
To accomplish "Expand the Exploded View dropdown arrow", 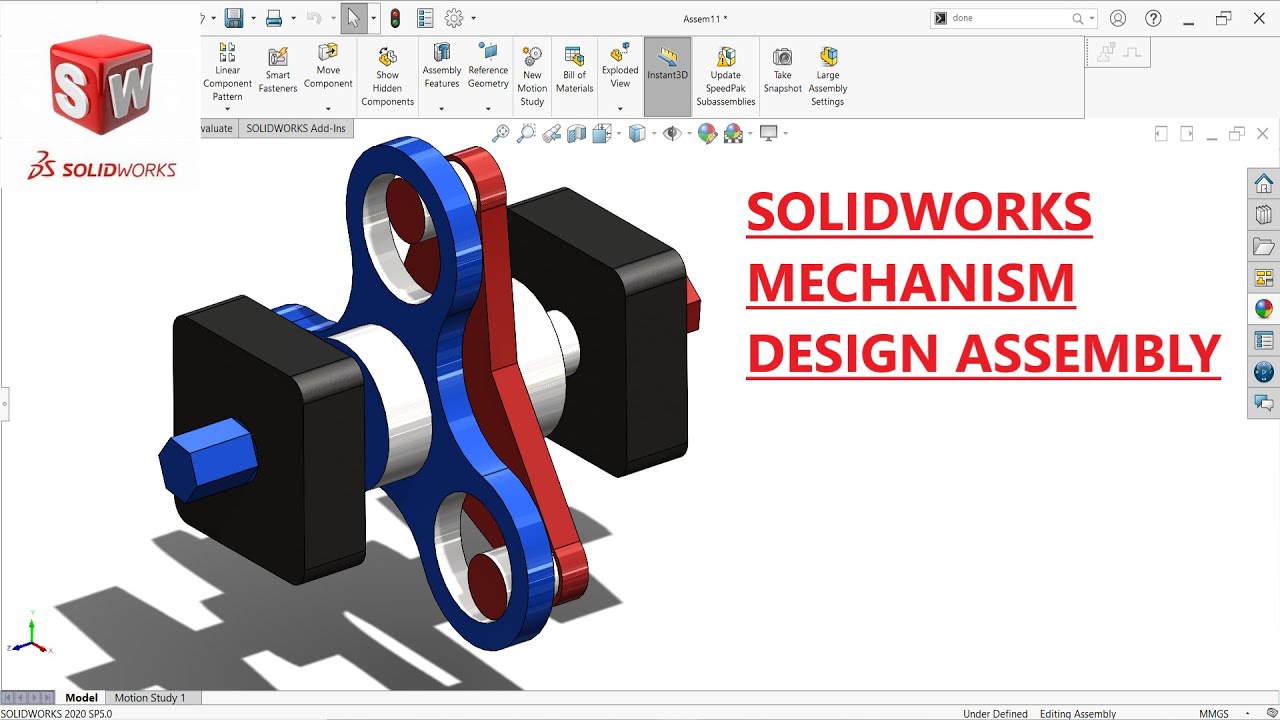I will tap(620, 109).
